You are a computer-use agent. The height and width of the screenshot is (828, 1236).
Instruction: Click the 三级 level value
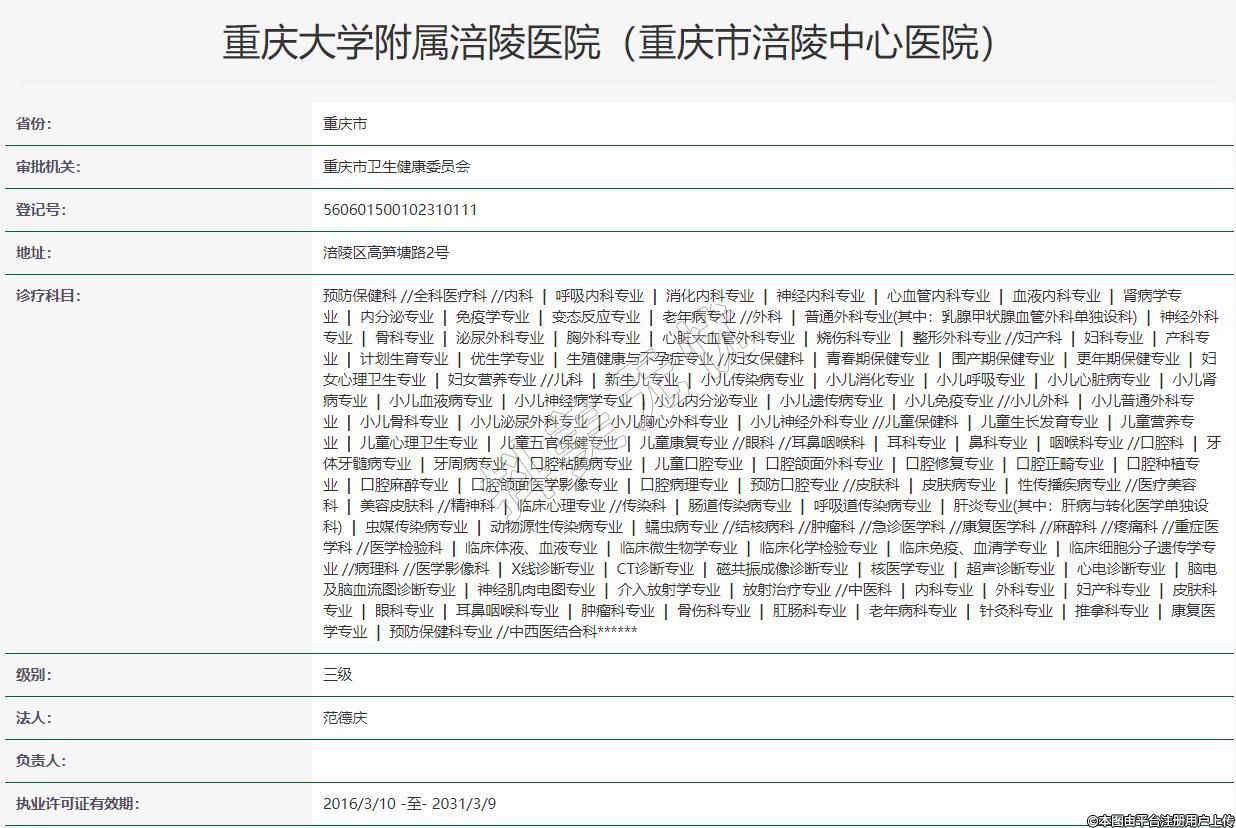click(338, 675)
